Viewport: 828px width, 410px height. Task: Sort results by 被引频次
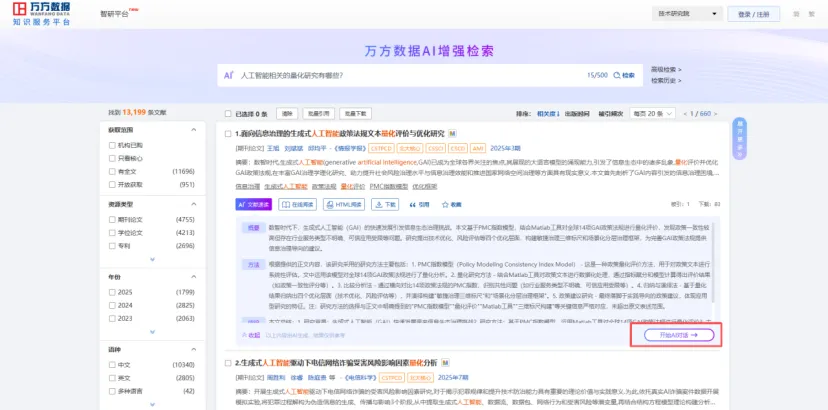611,114
